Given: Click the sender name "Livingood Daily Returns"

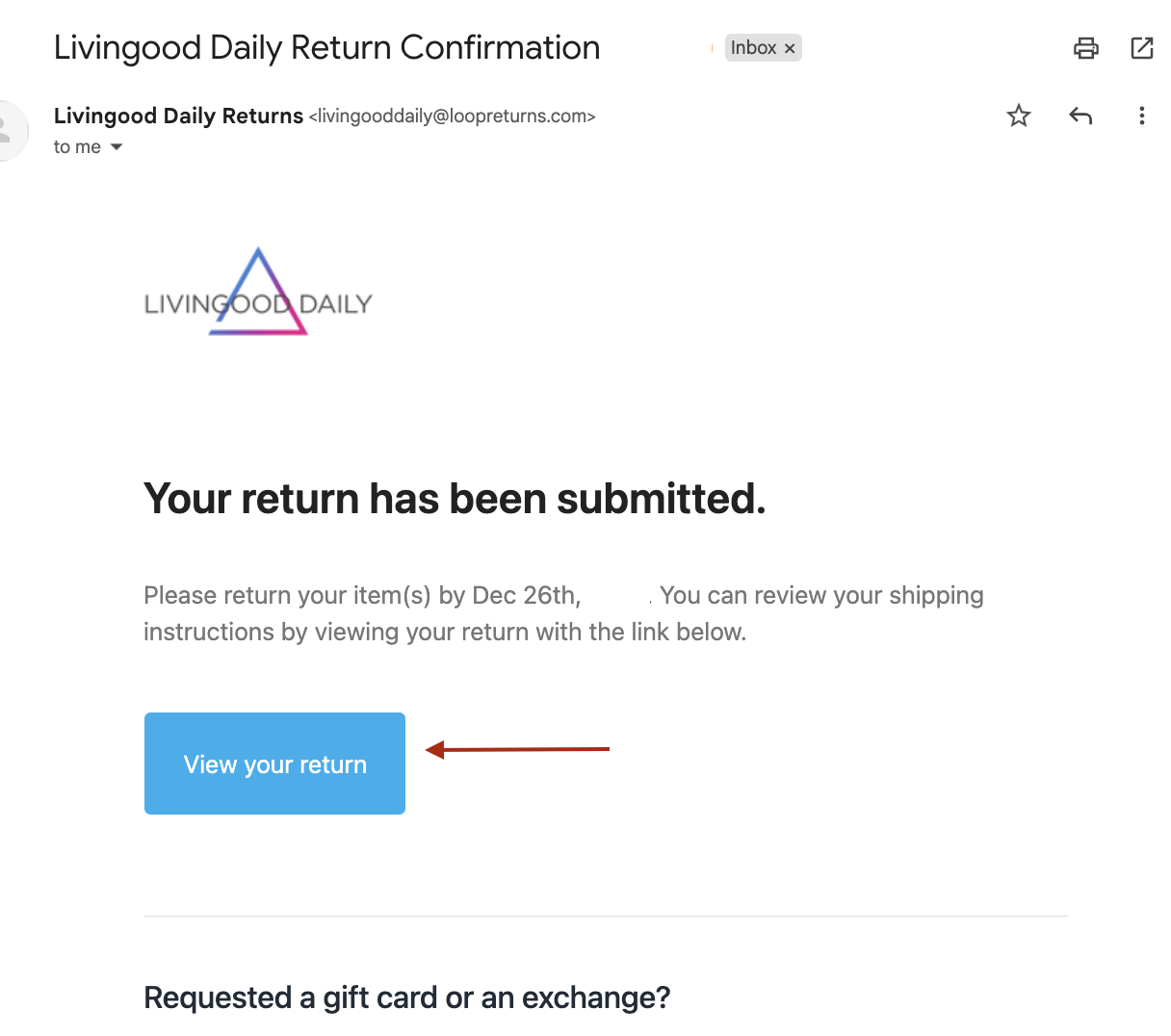Looking at the screenshot, I should [x=178, y=117].
